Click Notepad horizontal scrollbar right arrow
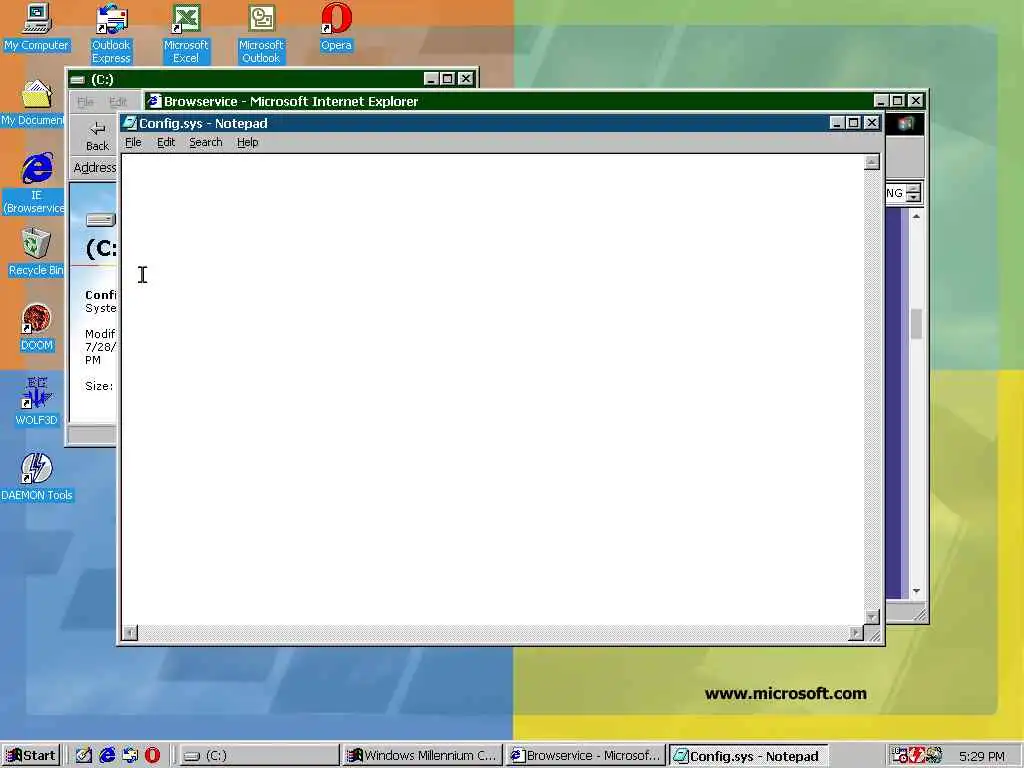 pos(856,633)
